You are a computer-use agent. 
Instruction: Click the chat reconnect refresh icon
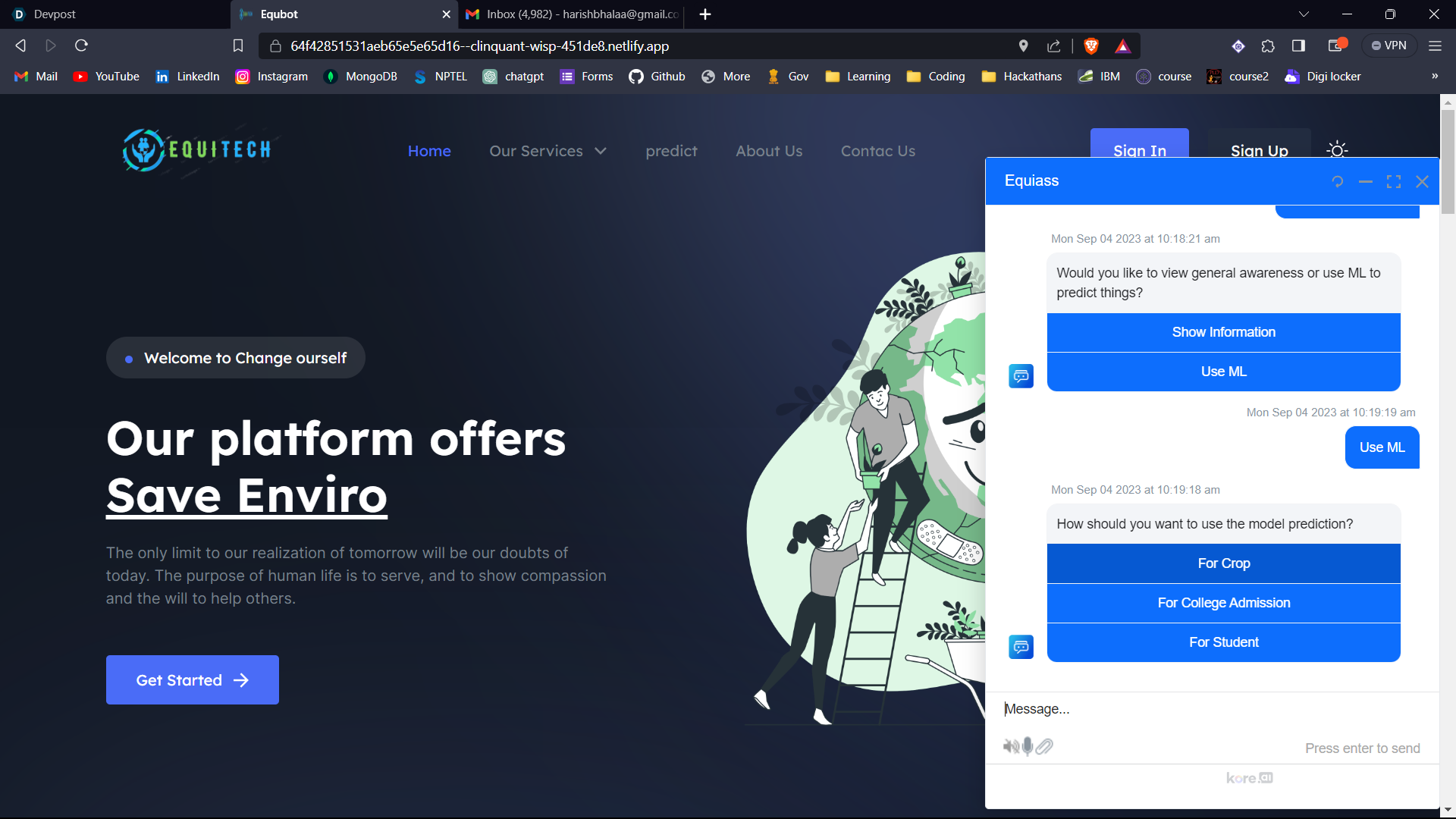click(1338, 182)
